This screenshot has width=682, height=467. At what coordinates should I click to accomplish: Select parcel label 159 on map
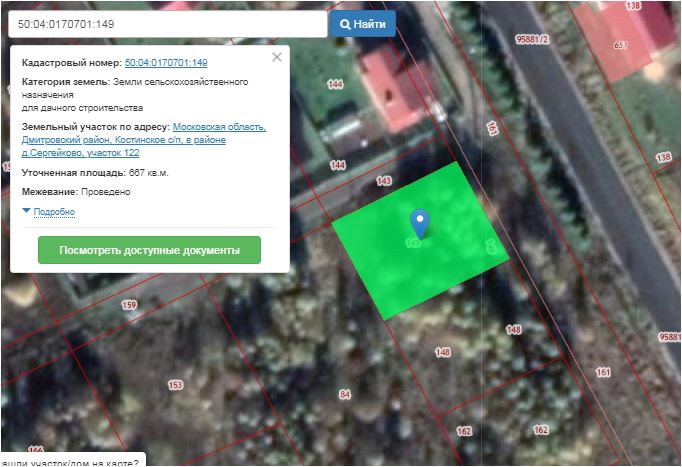(x=128, y=304)
